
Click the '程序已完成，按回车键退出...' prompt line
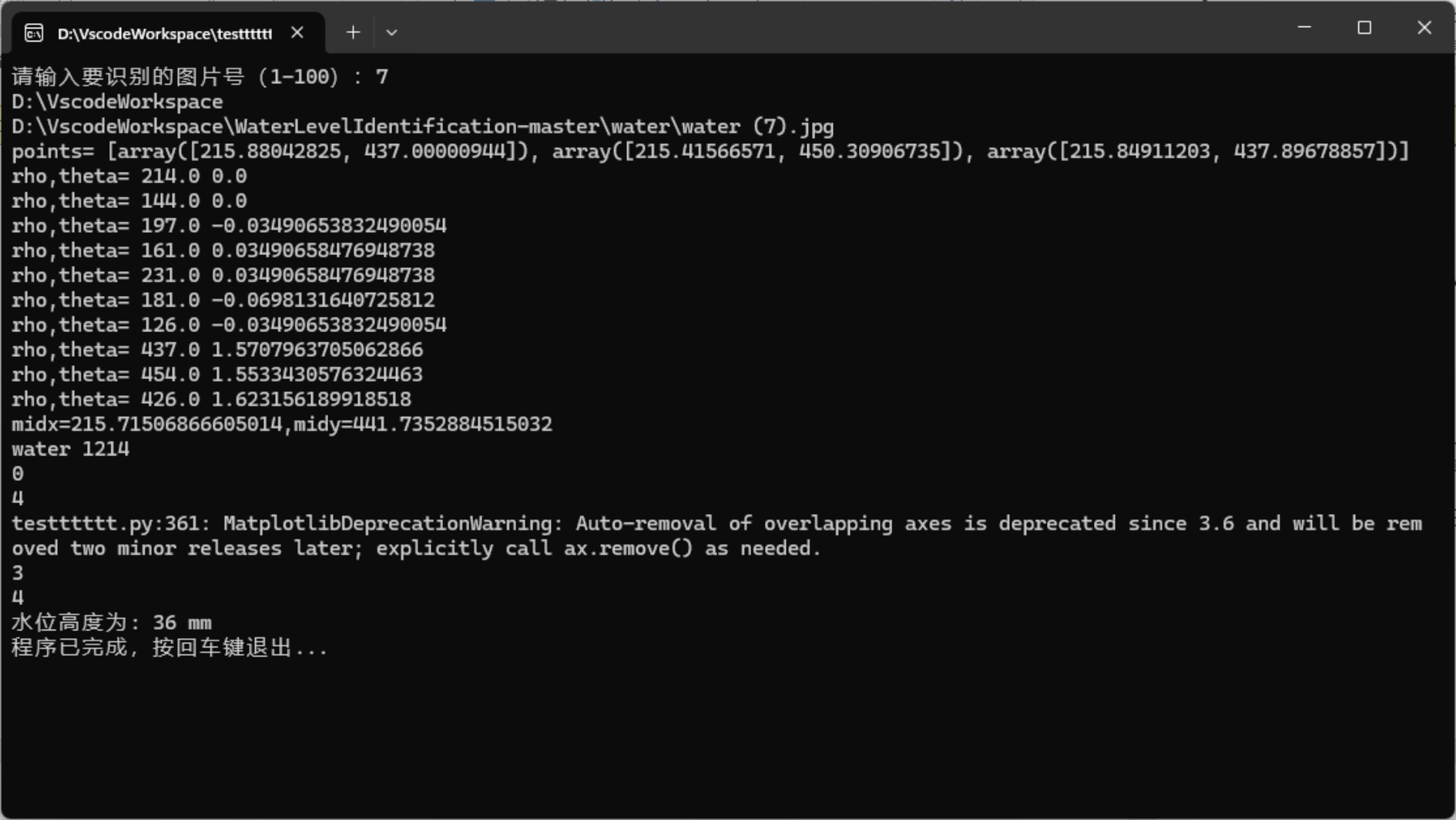(x=169, y=647)
